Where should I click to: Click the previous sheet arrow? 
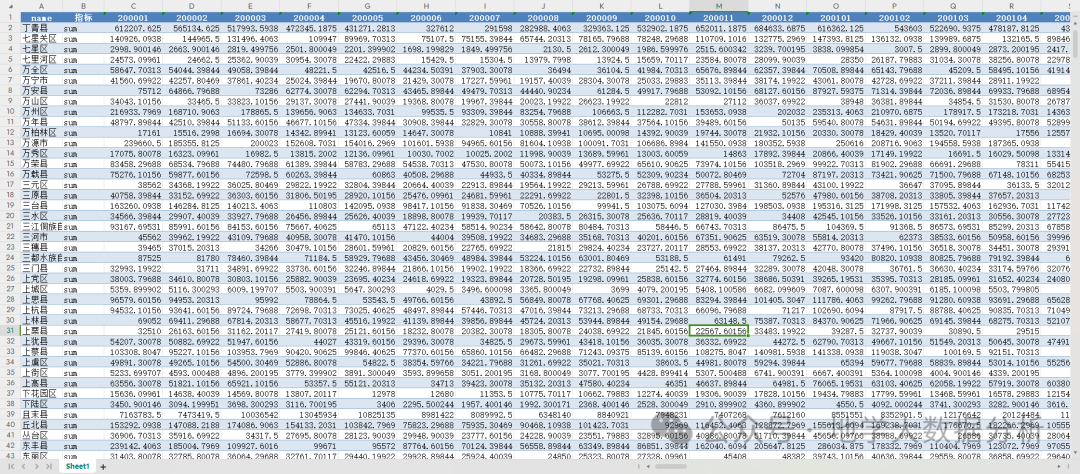coord(23,466)
